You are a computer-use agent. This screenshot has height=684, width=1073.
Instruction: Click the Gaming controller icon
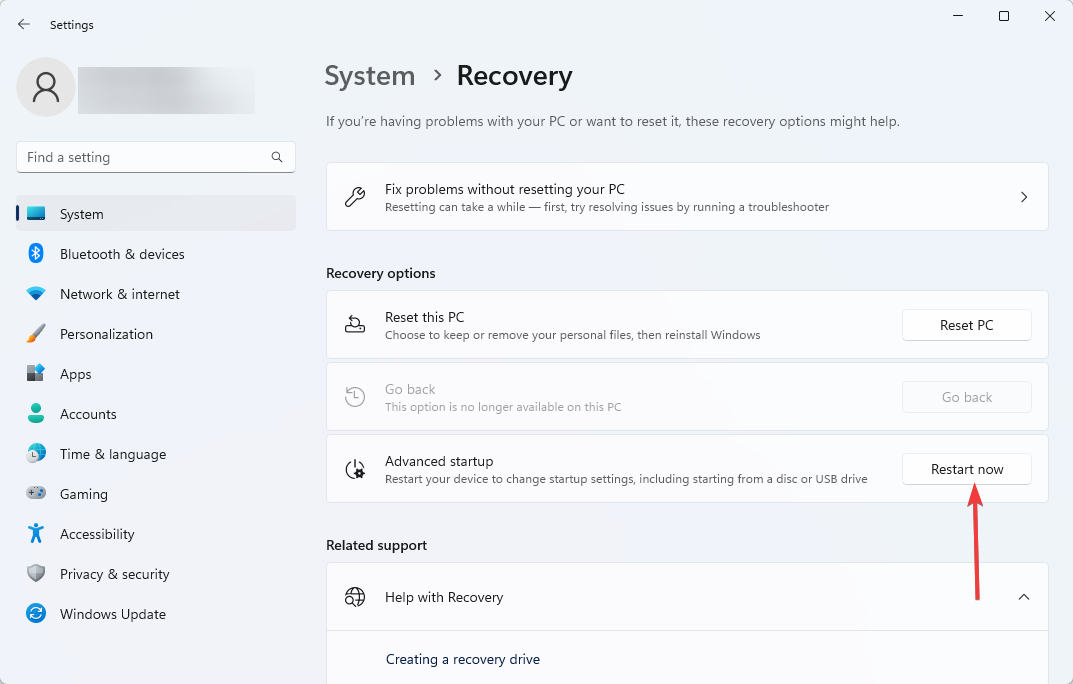(36, 494)
